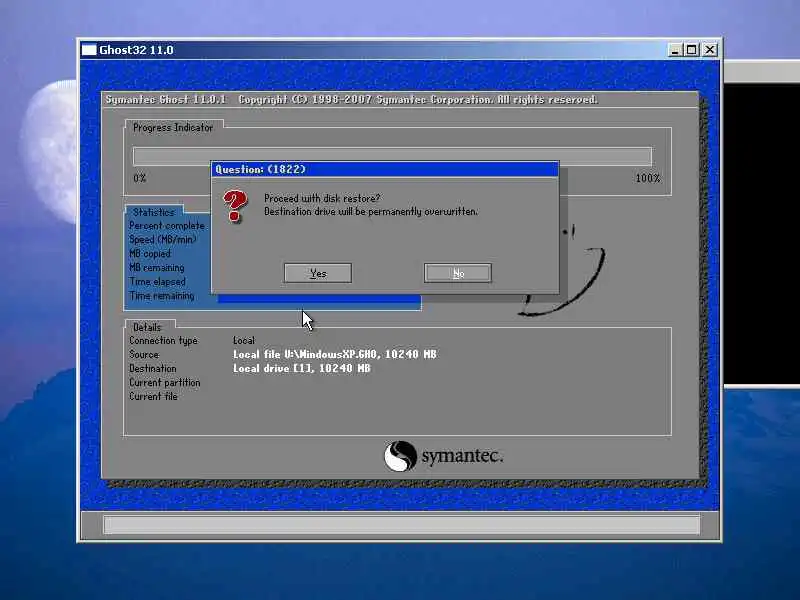Click the 'Time remaining' statistic label

click(162, 295)
